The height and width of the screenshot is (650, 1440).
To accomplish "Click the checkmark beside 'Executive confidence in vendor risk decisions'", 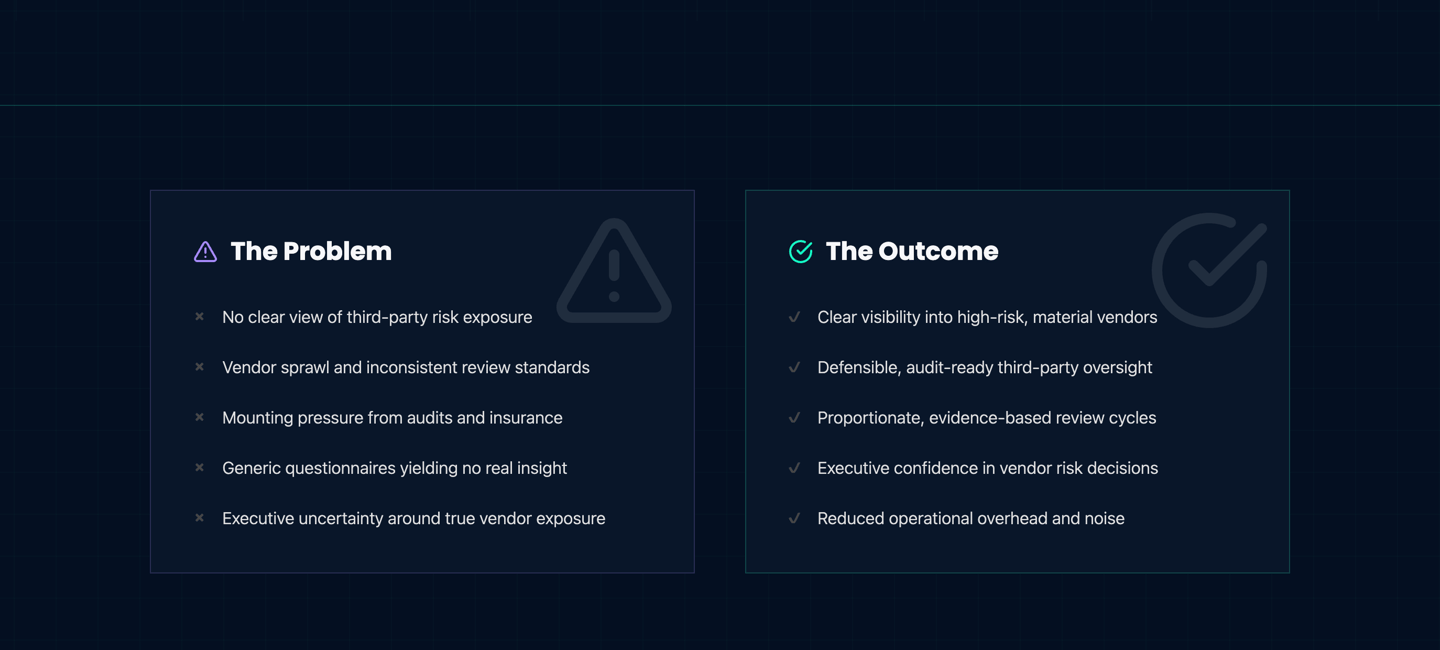I will click(794, 468).
